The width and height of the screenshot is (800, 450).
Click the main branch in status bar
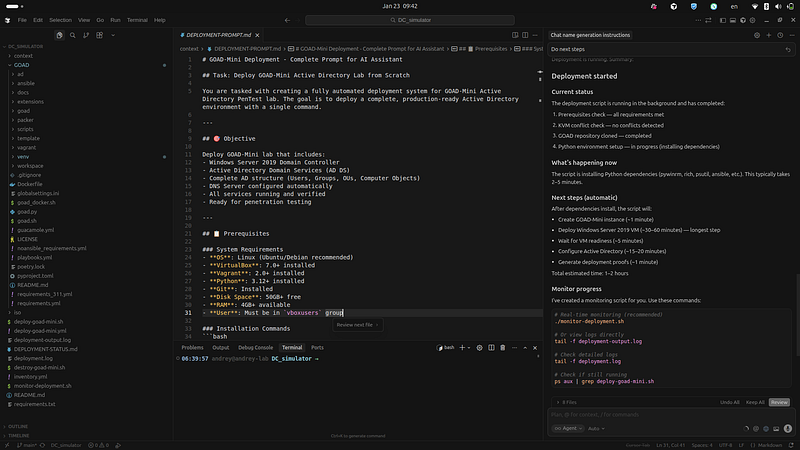tap(27, 445)
